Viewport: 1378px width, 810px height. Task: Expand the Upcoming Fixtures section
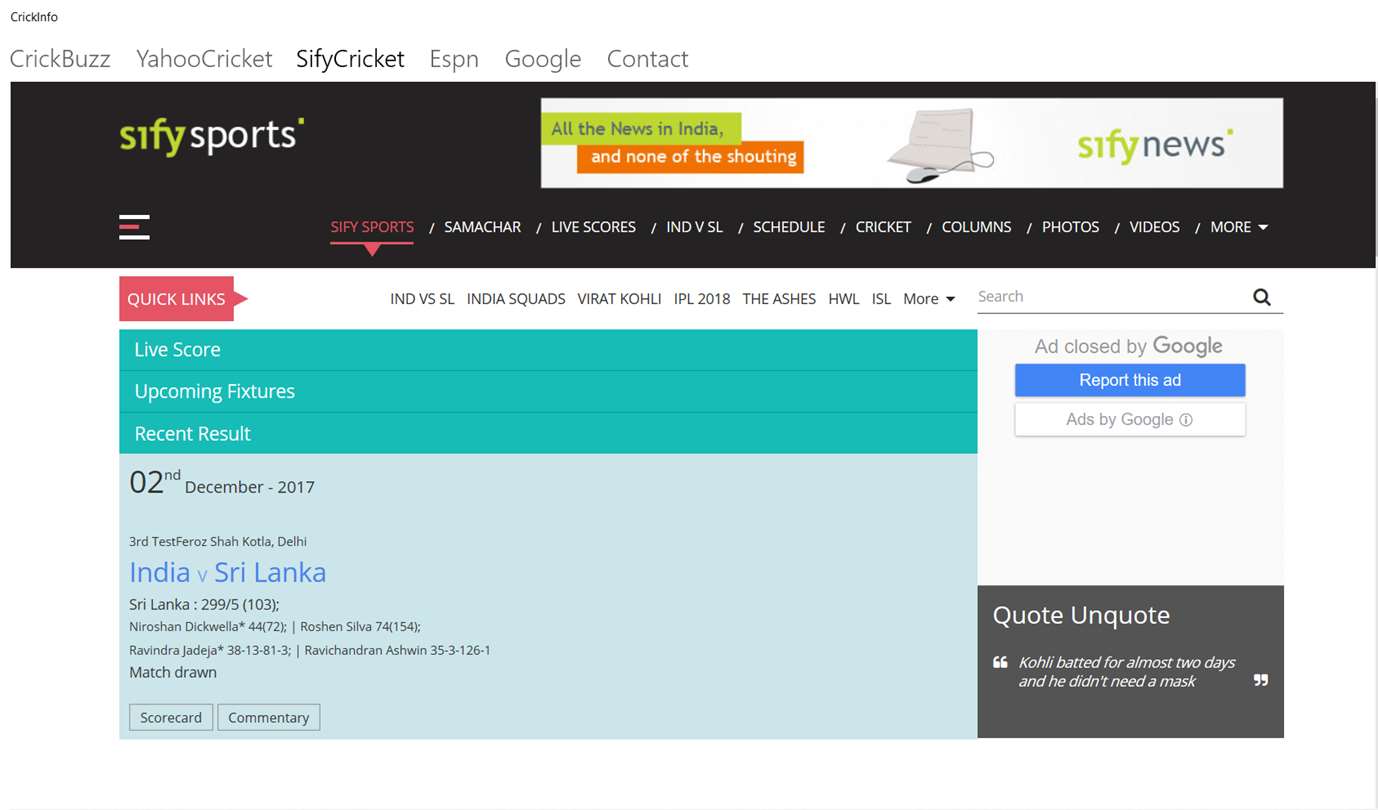548,392
